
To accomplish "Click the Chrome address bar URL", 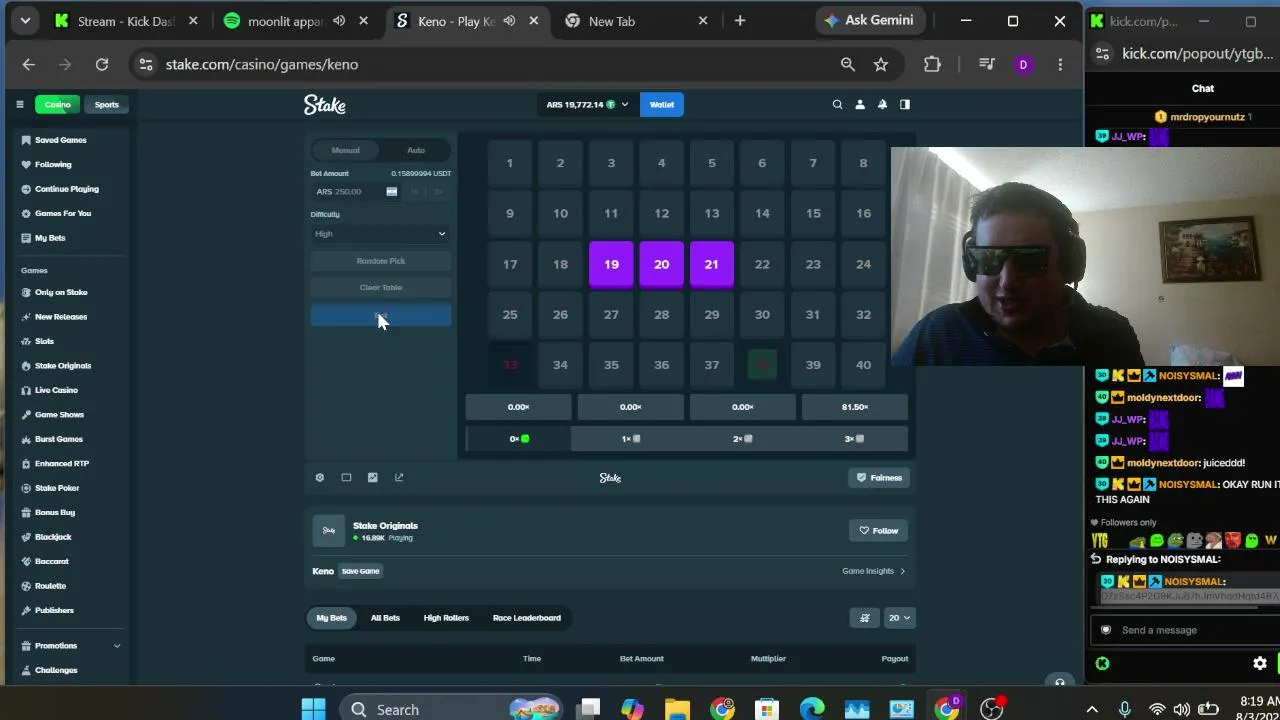I will coord(262,64).
